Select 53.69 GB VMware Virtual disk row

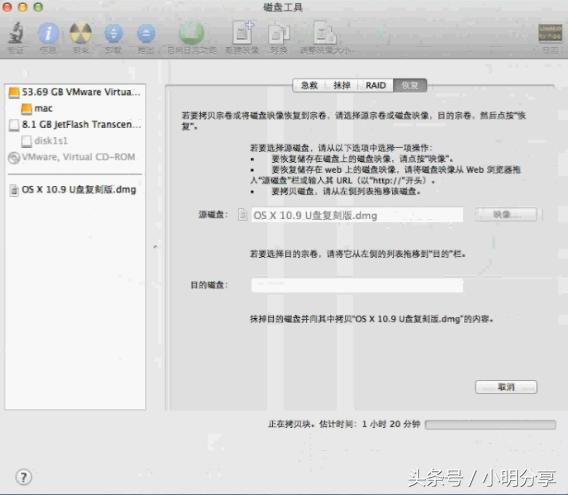pyautogui.click(x=75, y=92)
